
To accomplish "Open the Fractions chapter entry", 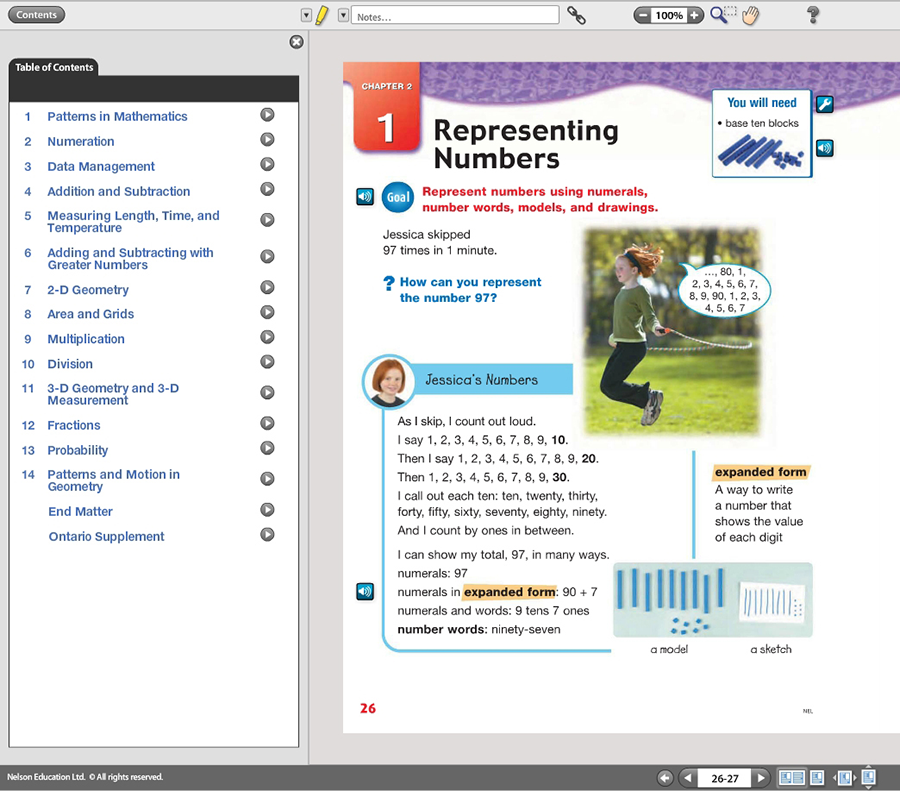I will click(x=73, y=425).
